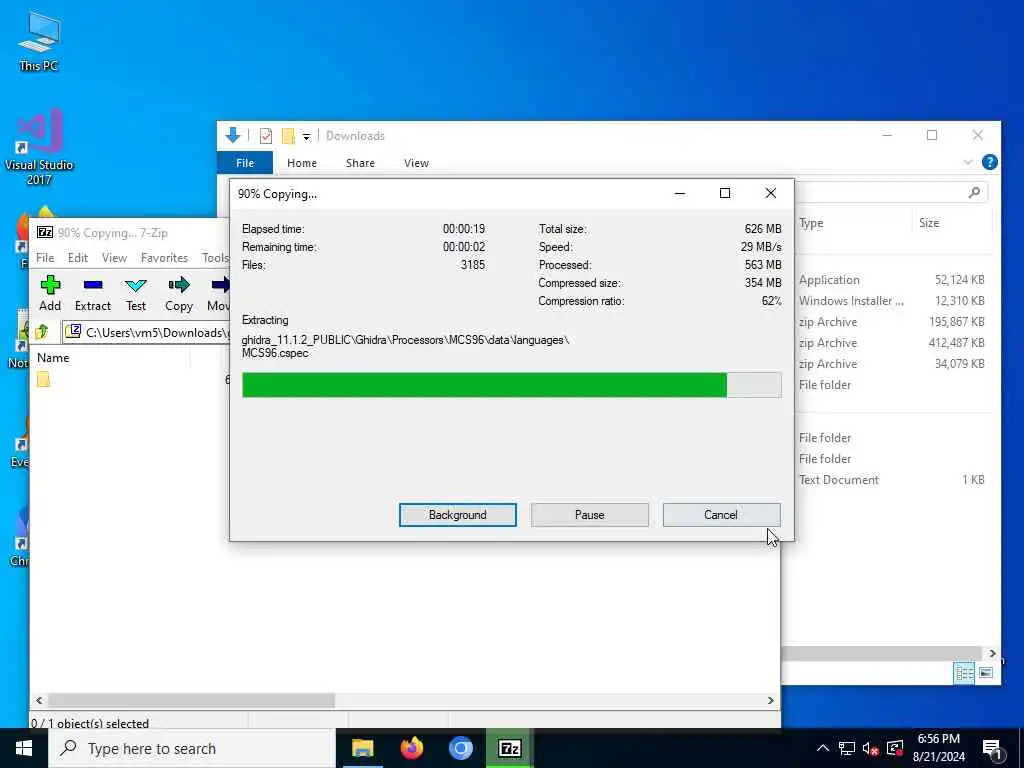Screen dimensions: 1024x768
Task: Click the Downloads search field
Action: pos(891,192)
